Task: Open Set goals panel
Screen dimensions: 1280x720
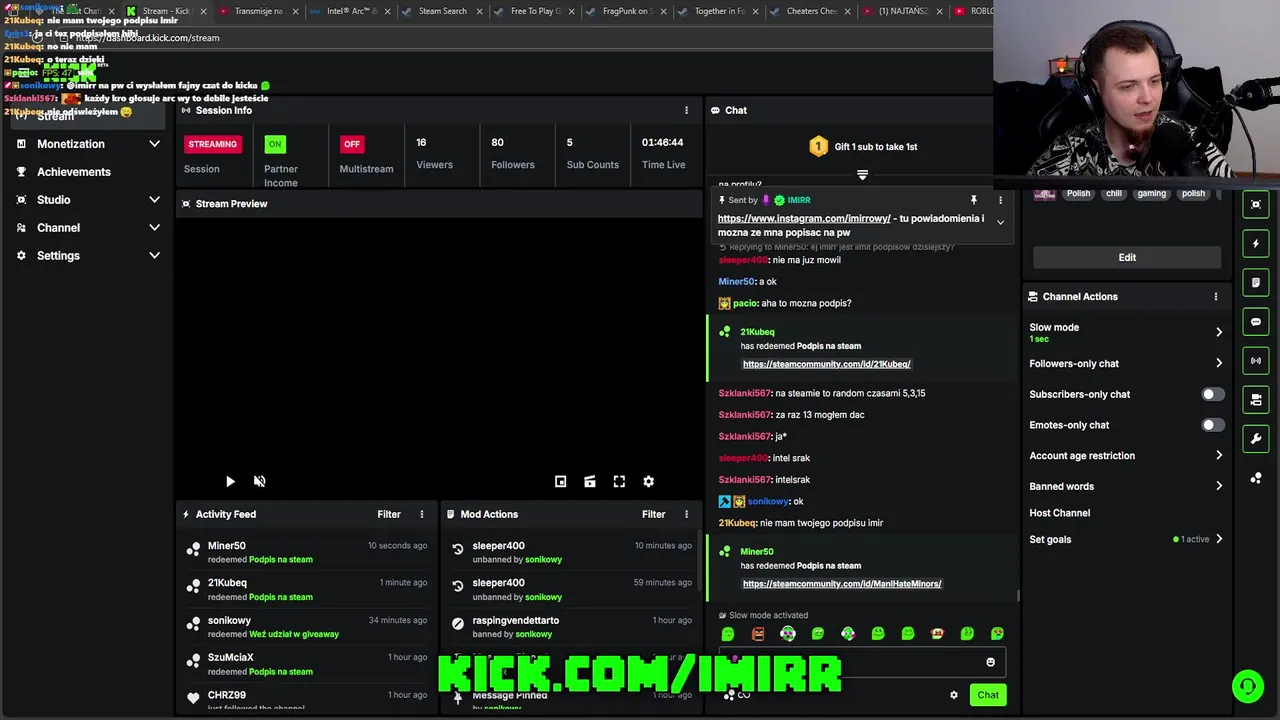Action: pos(1218,539)
